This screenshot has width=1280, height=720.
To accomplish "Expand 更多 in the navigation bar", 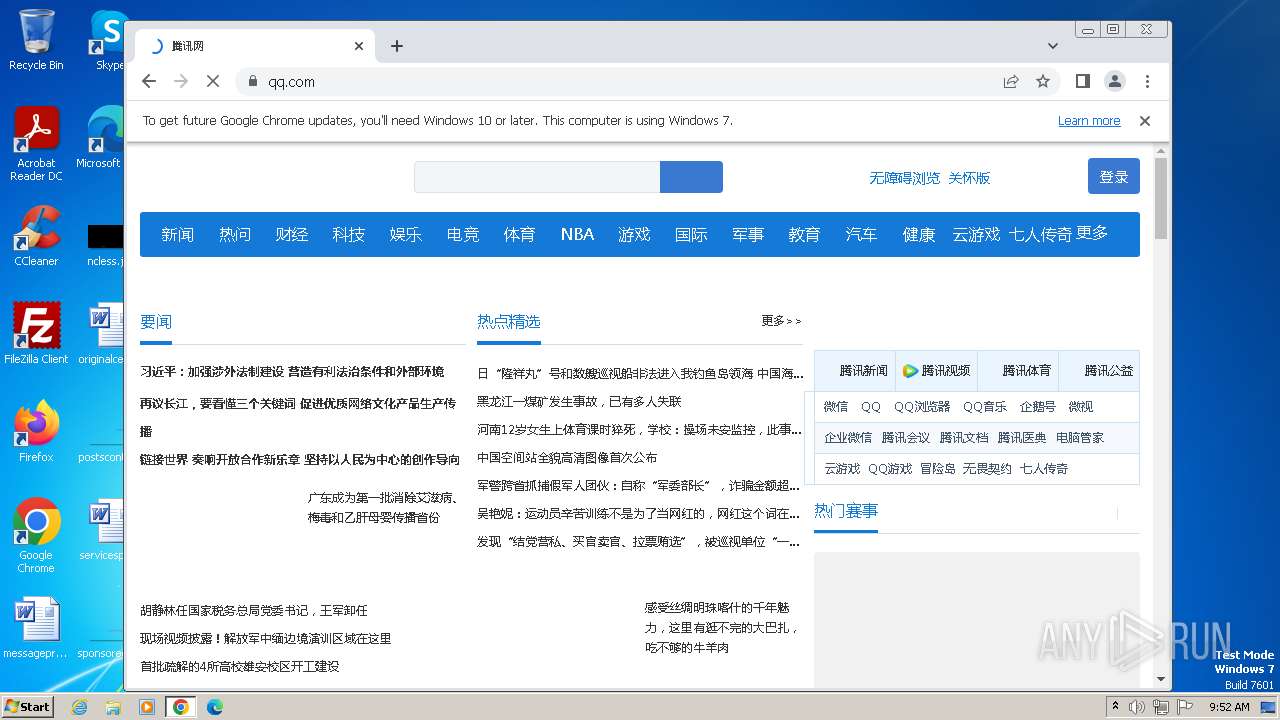I will tap(1092, 233).
